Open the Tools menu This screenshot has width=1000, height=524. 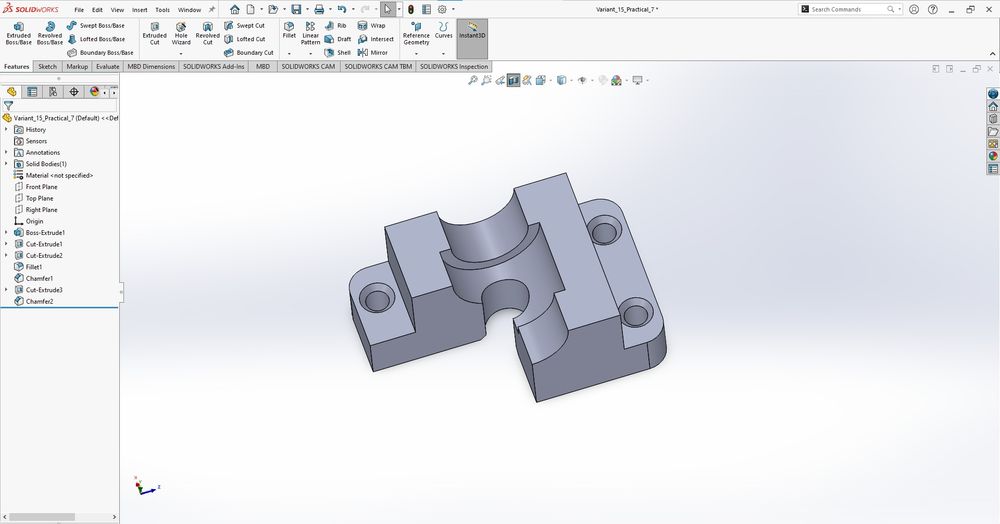163,10
